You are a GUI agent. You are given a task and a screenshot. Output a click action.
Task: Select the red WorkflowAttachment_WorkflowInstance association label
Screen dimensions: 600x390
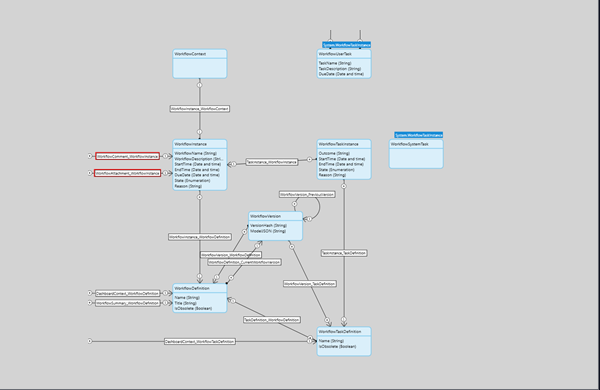tap(127, 173)
